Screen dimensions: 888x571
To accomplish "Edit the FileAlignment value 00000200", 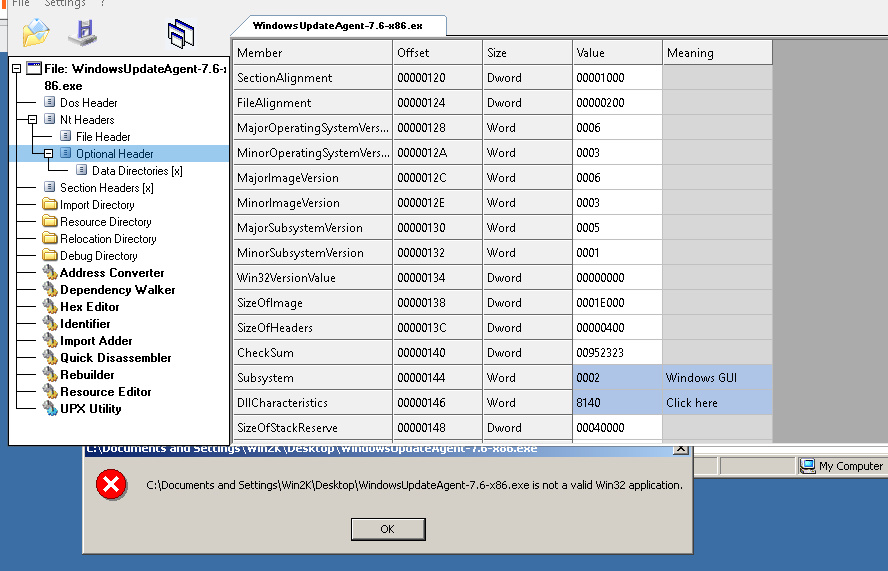I will [617, 103].
